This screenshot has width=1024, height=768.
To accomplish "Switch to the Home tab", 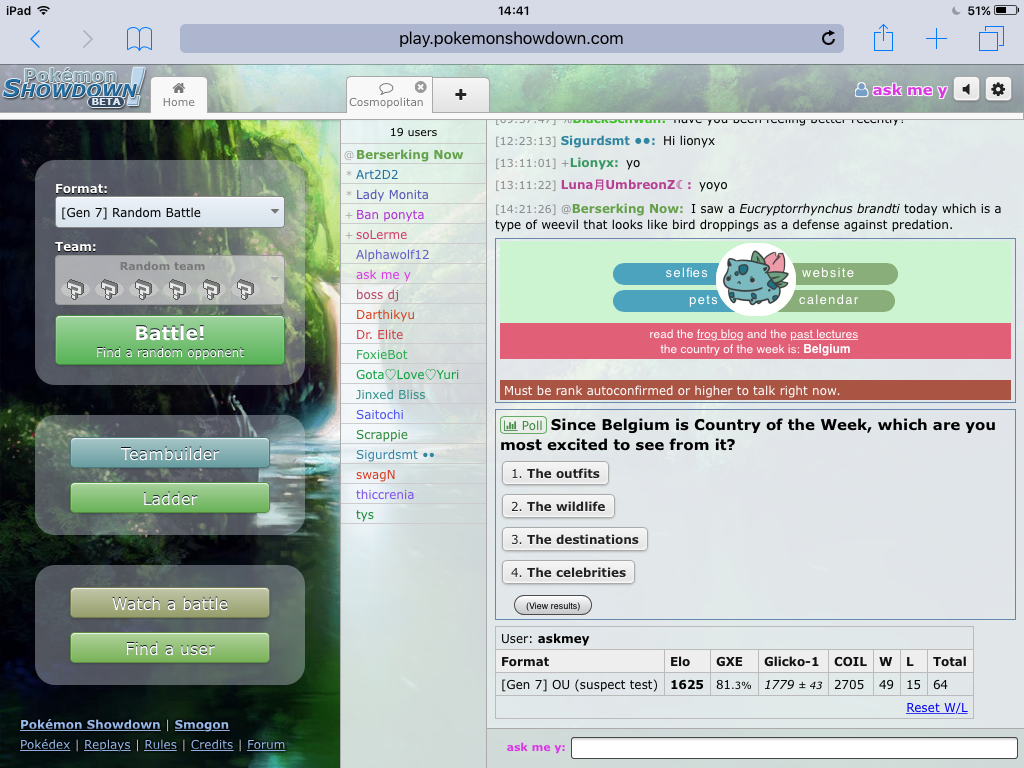I will coord(179,95).
